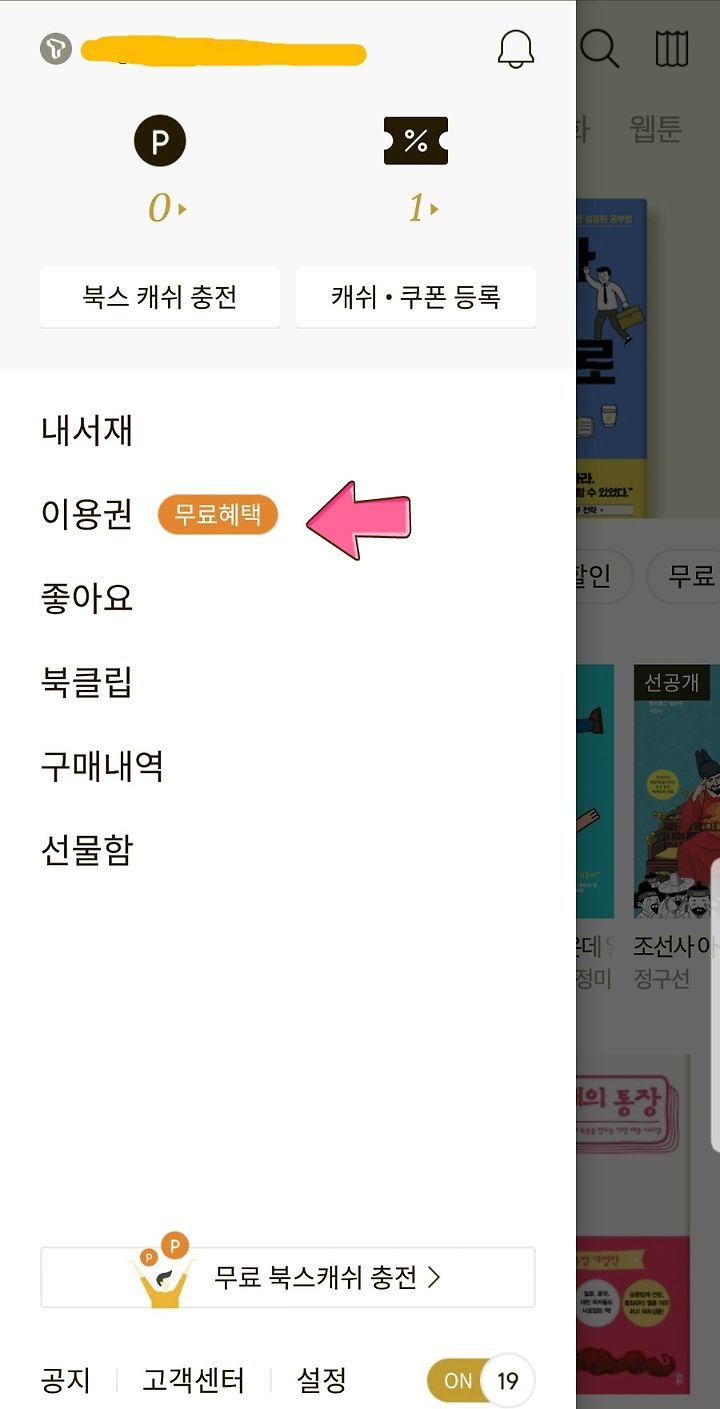This screenshot has width=720, height=1409.
Task: Open 무료 북스캐쉬 충전 chevron banner
Action: pyautogui.click(x=288, y=1277)
